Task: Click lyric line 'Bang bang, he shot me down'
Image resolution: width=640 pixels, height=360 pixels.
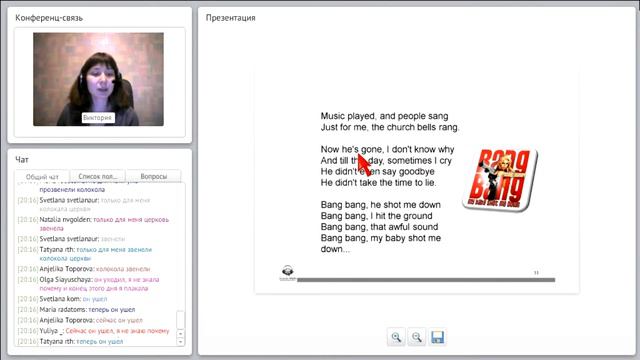Action: pyautogui.click(x=381, y=204)
